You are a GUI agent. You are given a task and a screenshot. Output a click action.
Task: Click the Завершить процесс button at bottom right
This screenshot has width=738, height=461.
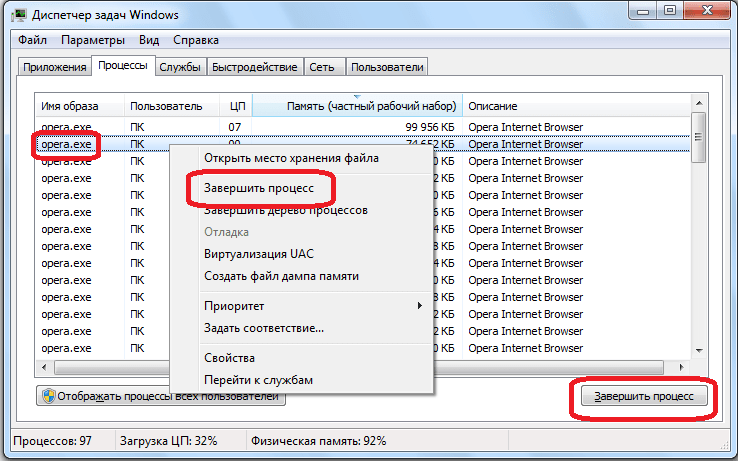[x=644, y=396]
